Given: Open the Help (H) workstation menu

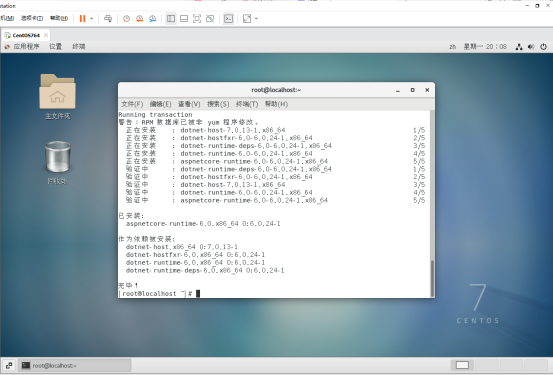Looking at the screenshot, I should [59, 18].
